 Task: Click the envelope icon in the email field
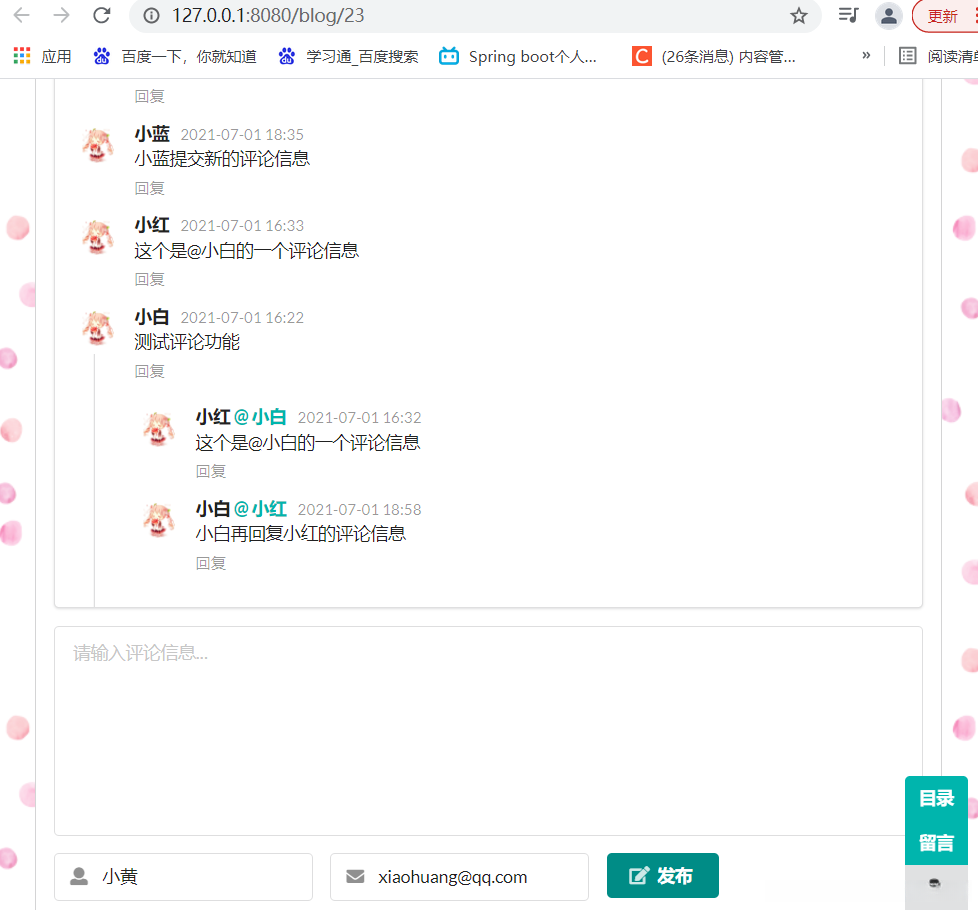pos(355,876)
